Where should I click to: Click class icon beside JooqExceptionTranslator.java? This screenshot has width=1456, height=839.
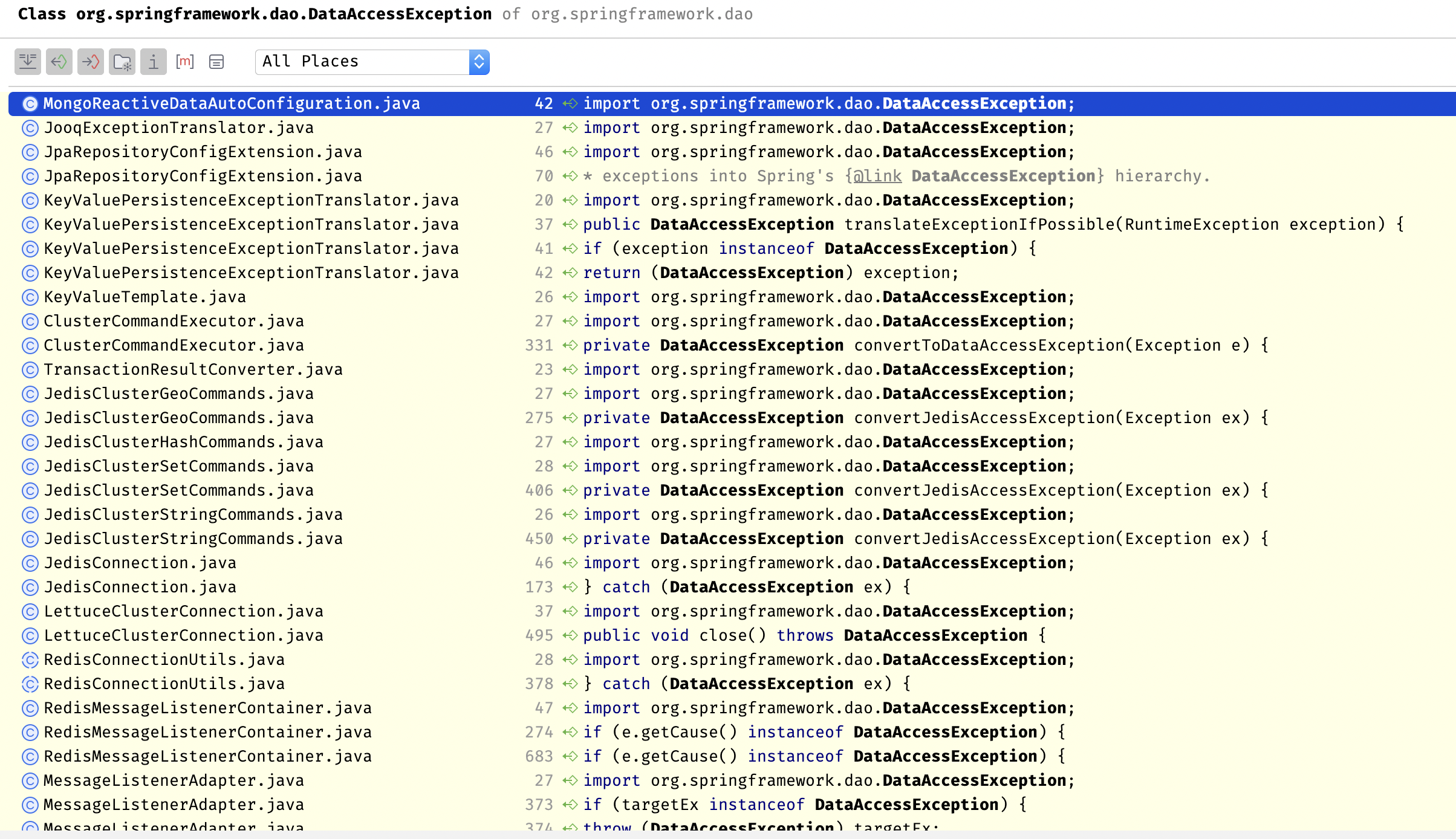[x=30, y=128]
